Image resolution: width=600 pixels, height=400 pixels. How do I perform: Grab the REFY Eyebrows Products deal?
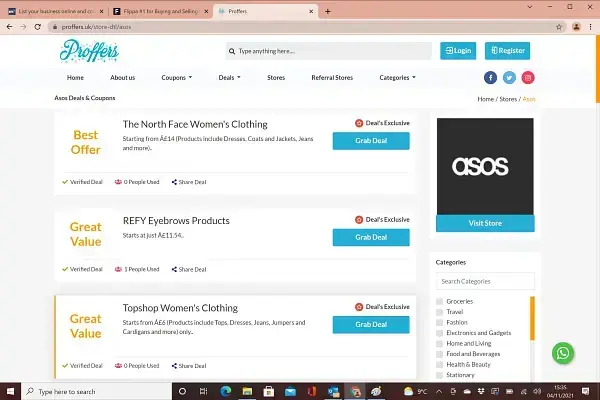pos(371,237)
